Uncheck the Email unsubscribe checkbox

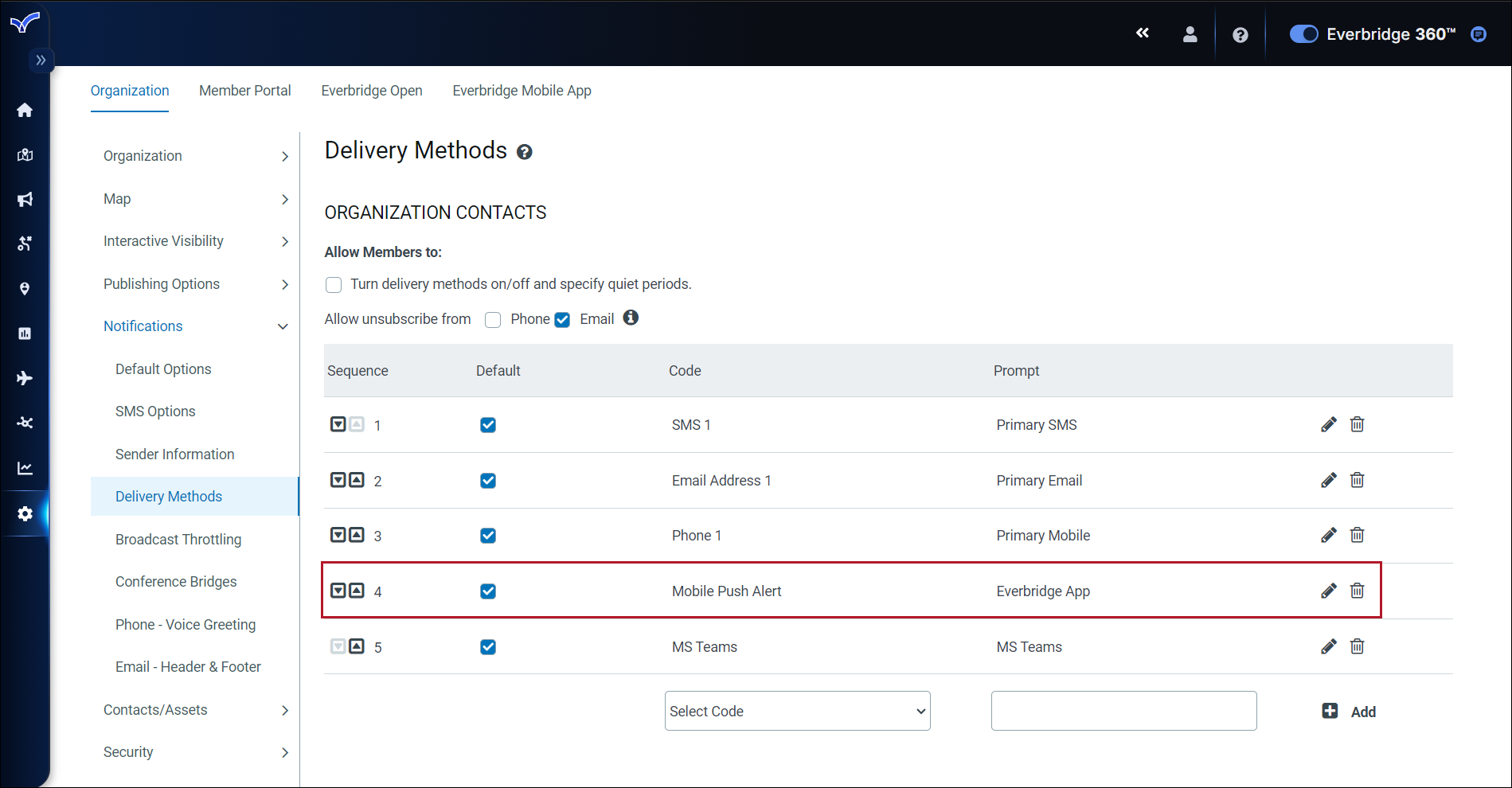tap(562, 320)
